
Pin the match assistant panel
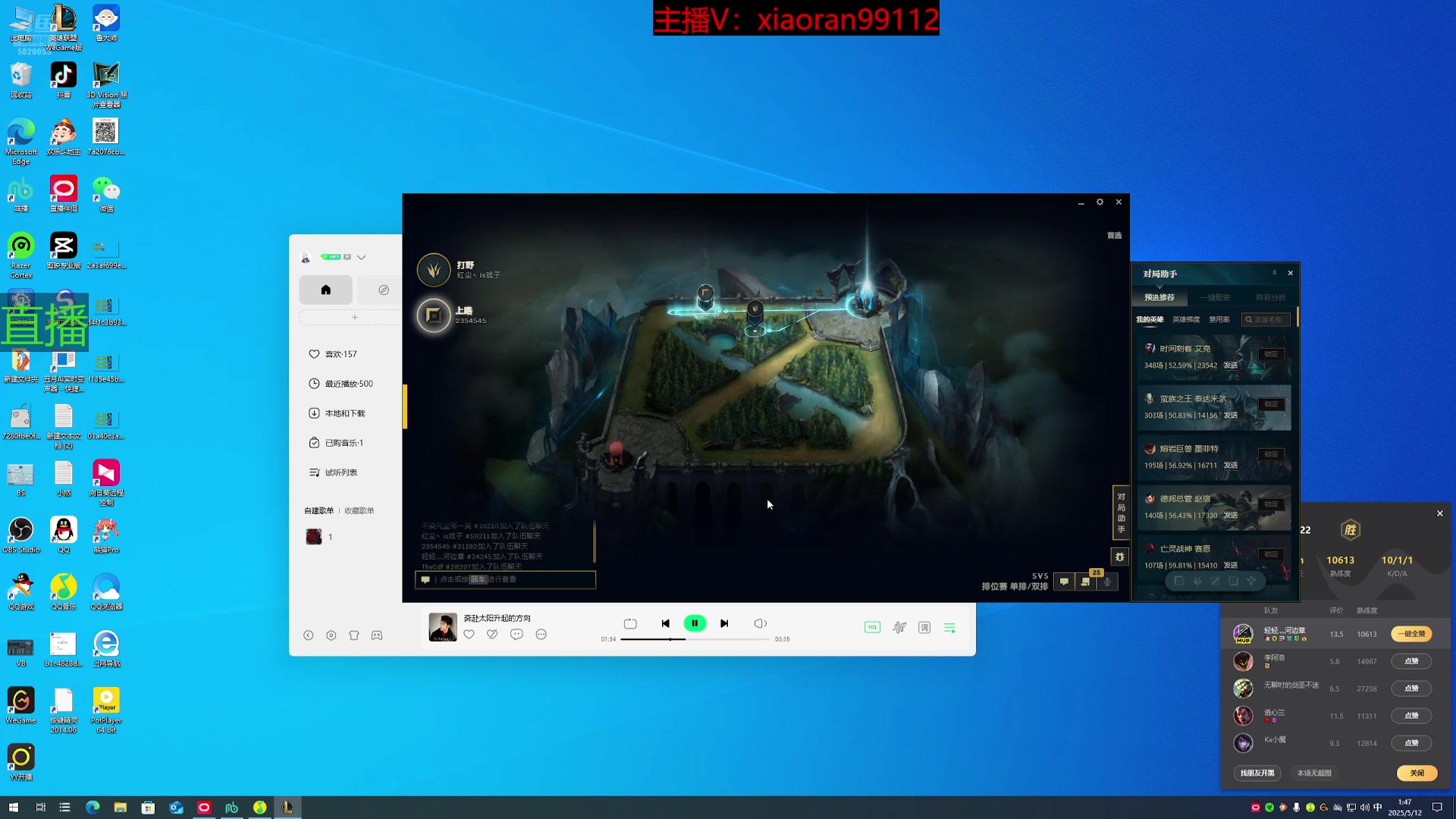1274,273
